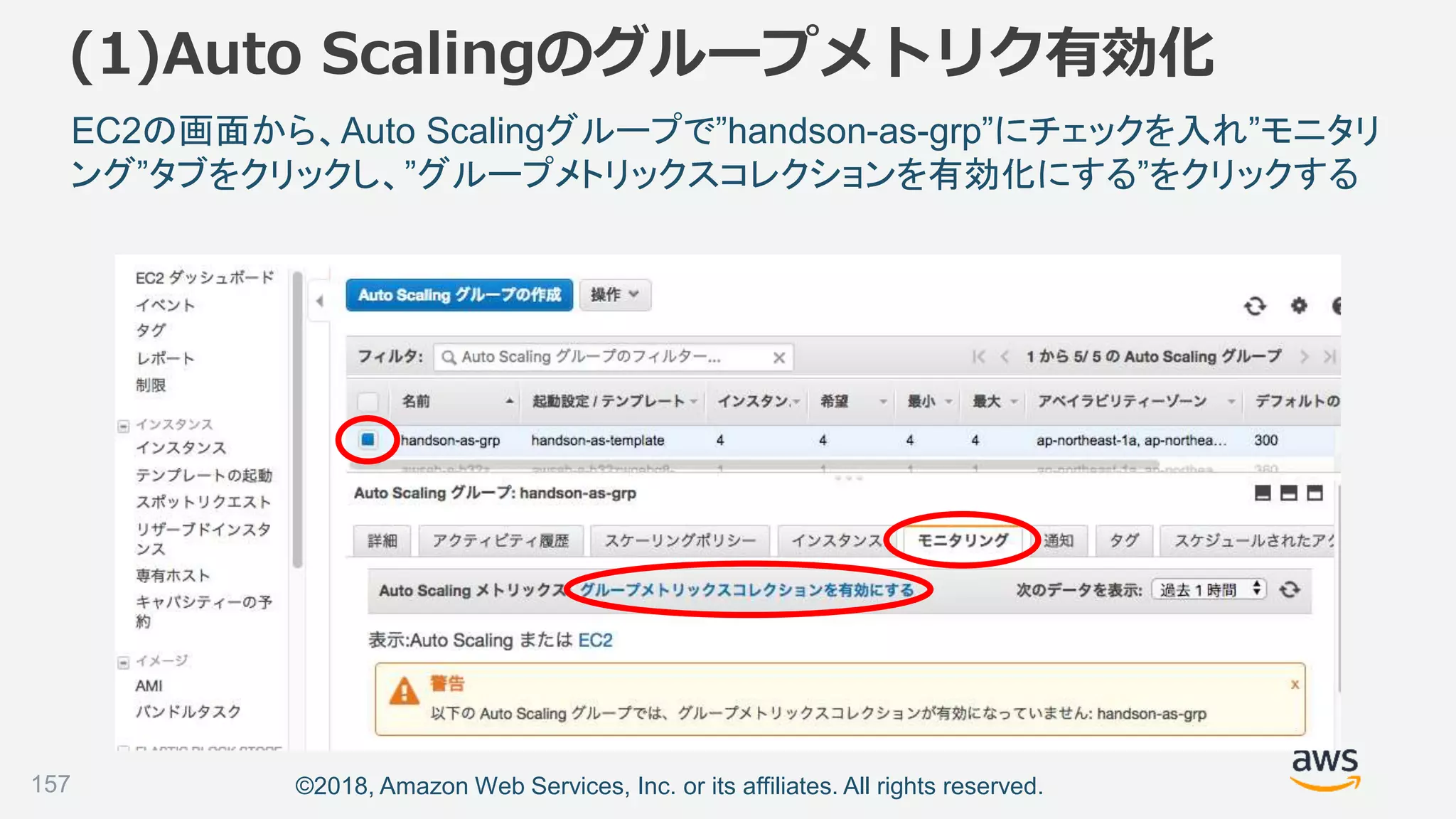Screen dimensions: 1456x819
Task: Open アベイラビリティーゾーン column dropdown
Action: 1231,402
